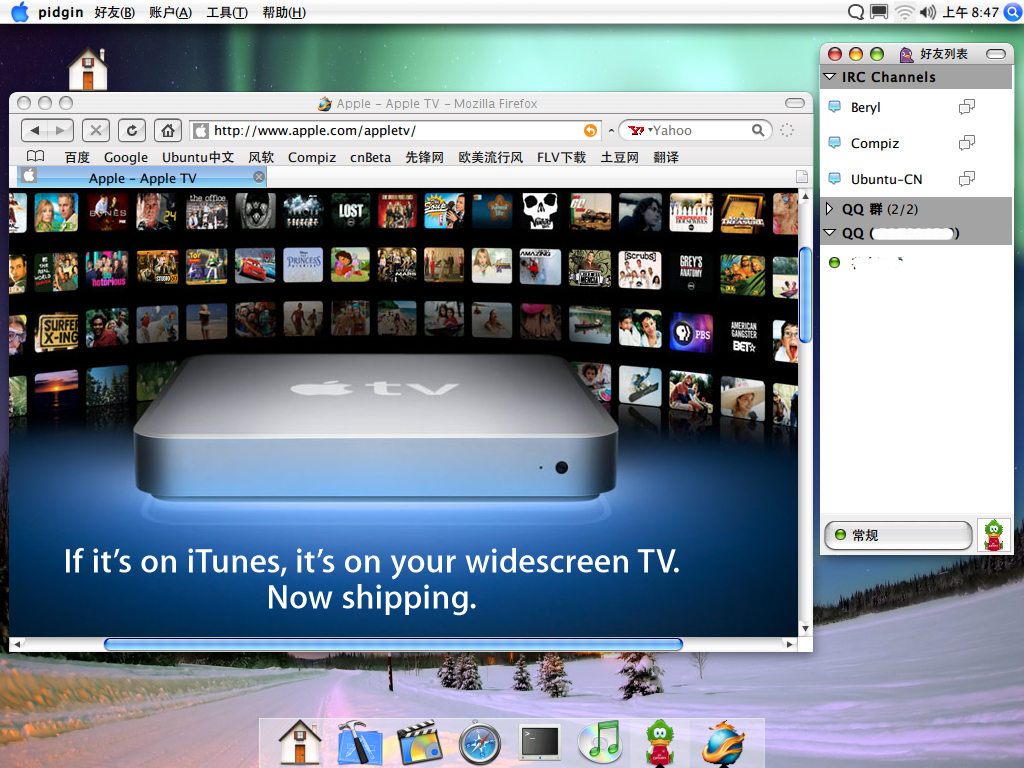This screenshot has height=768, width=1024.
Task: Click the Firefox horizontal scrollbar thumb
Action: 393,644
